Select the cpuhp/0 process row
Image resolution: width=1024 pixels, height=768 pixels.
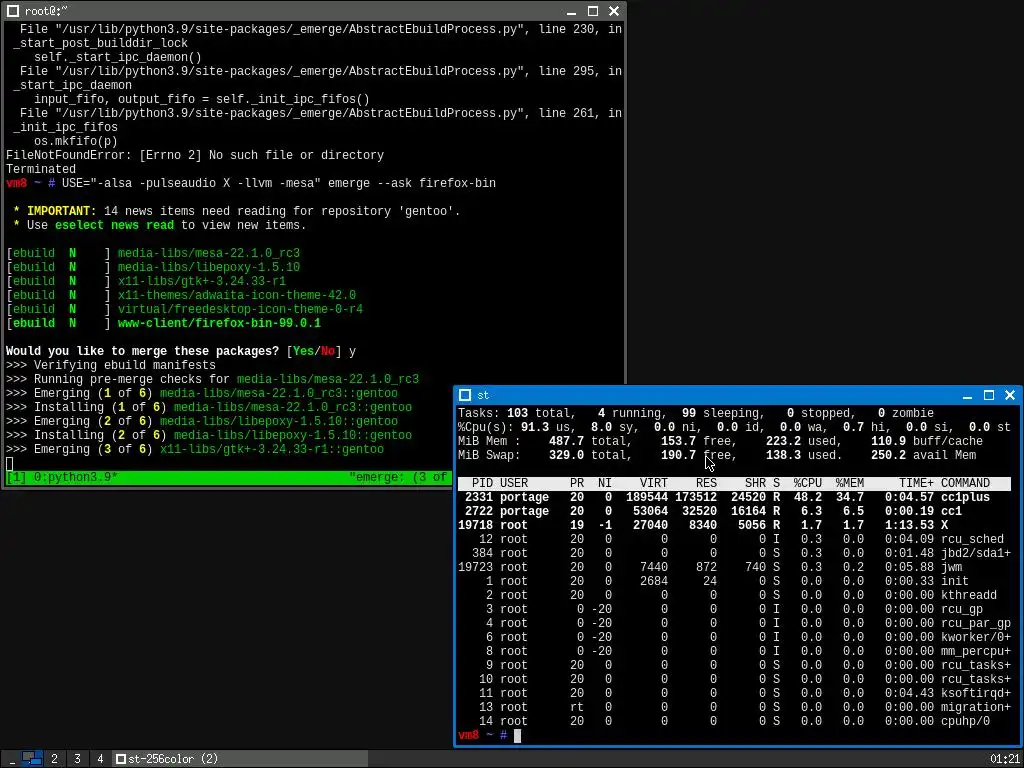point(734,722)
